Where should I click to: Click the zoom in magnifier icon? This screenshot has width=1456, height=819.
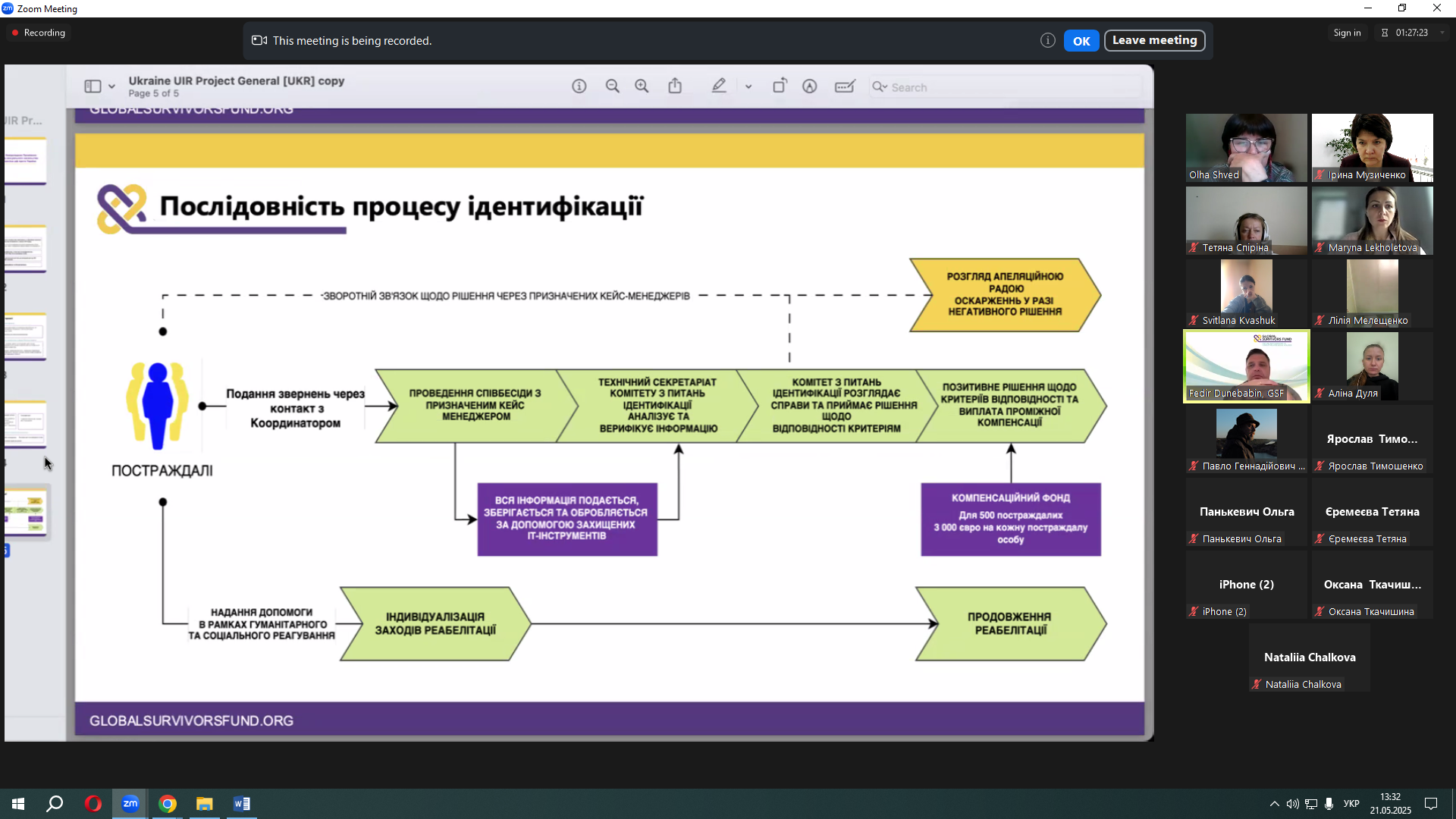642,86
